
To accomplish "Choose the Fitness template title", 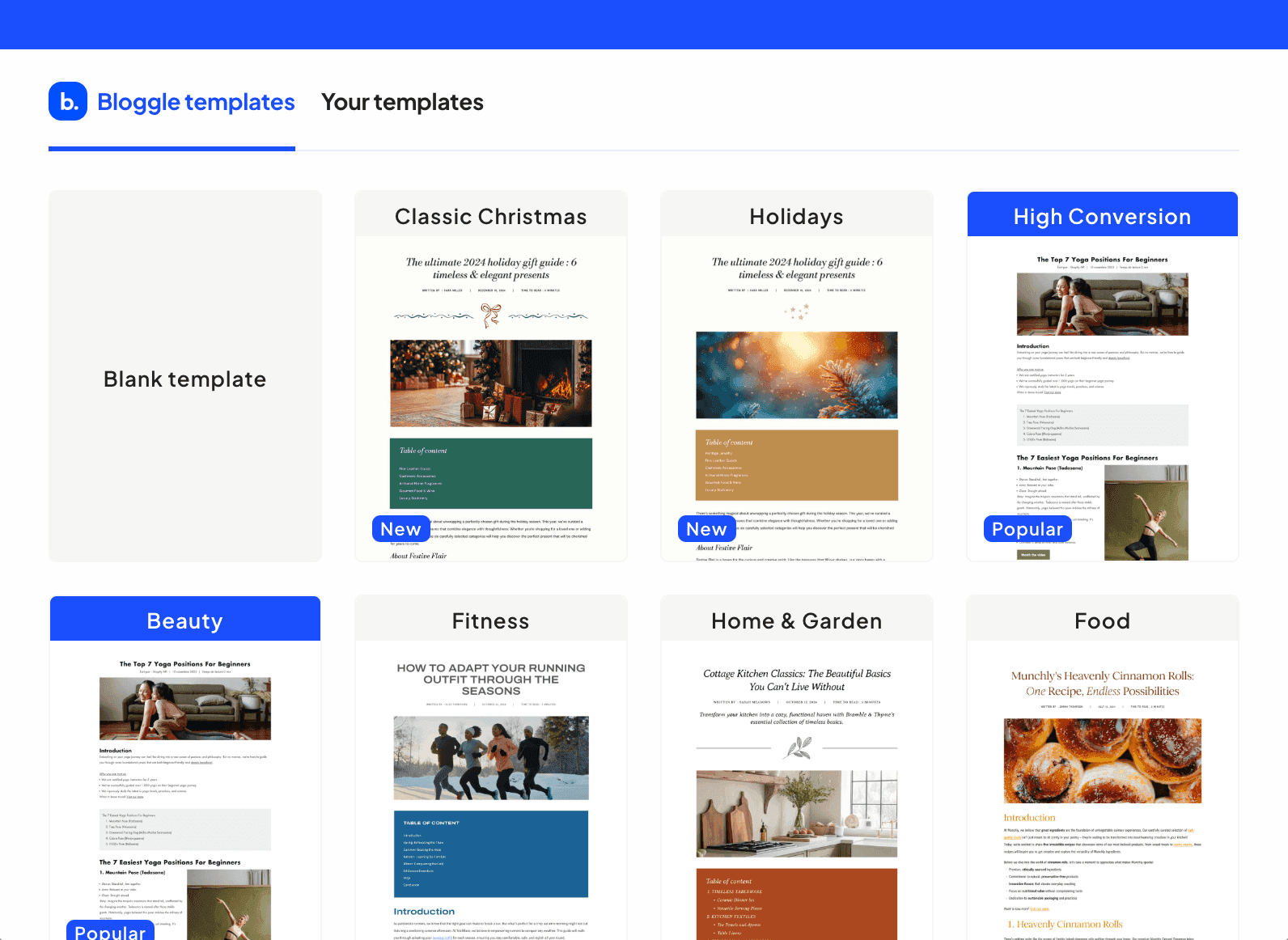I will (x=491, y=621).
